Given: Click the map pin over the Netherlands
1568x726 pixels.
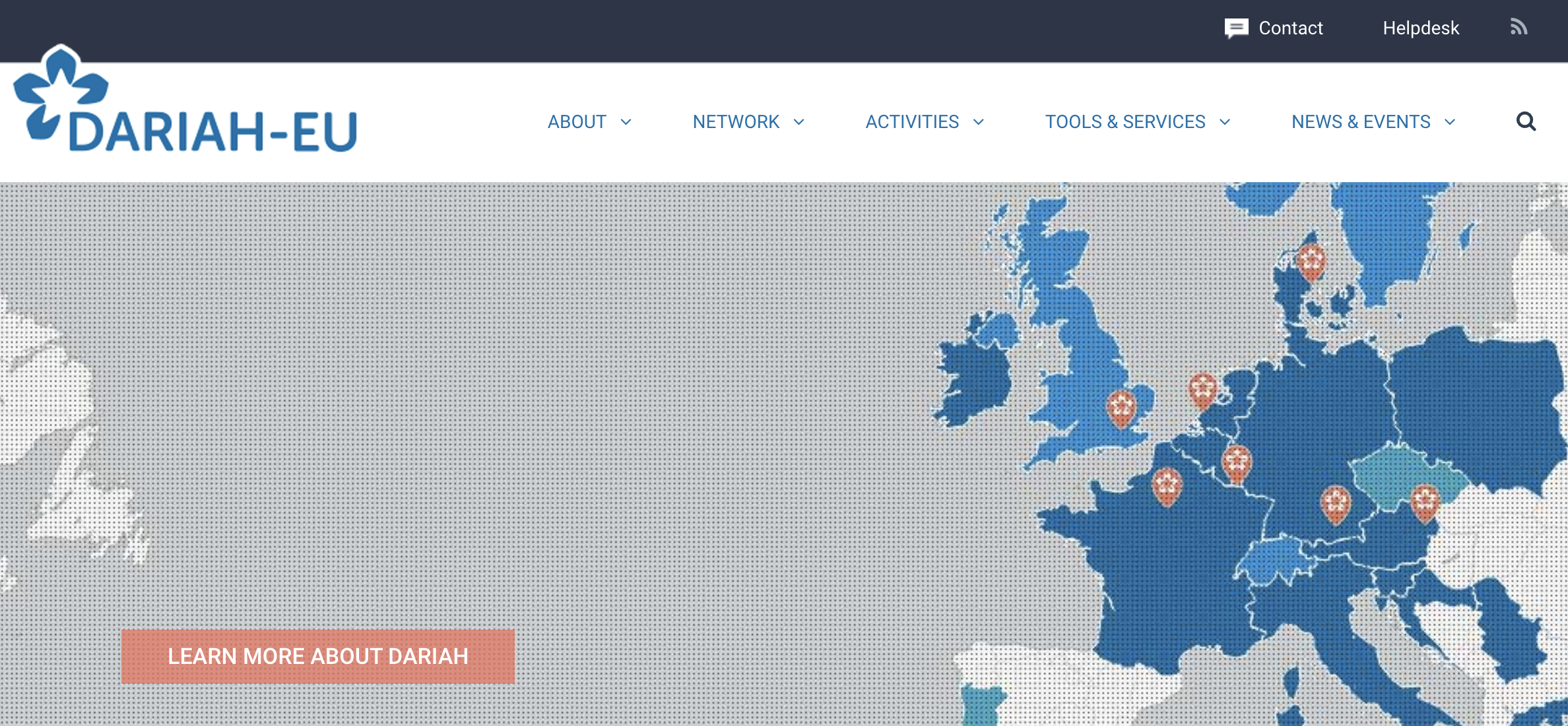Looking at the screenshot, I should [1202, 389].
